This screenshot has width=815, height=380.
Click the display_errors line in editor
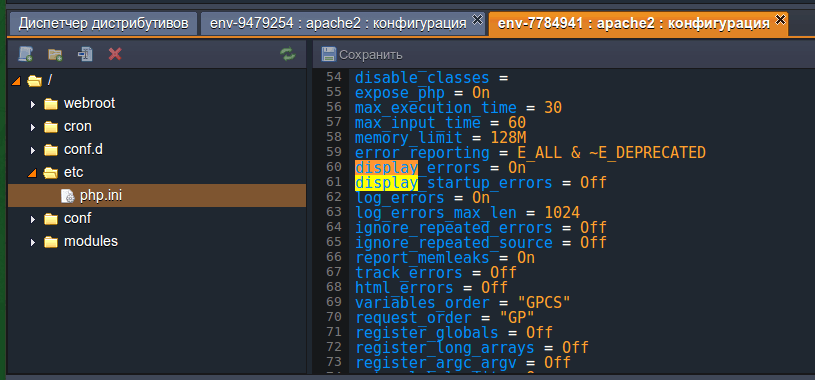440,168
